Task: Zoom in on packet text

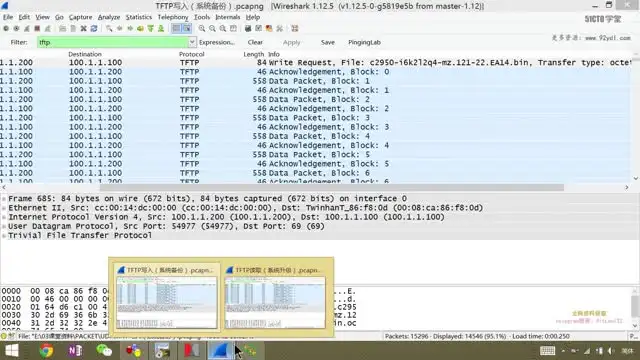Action: click(202, 29)
